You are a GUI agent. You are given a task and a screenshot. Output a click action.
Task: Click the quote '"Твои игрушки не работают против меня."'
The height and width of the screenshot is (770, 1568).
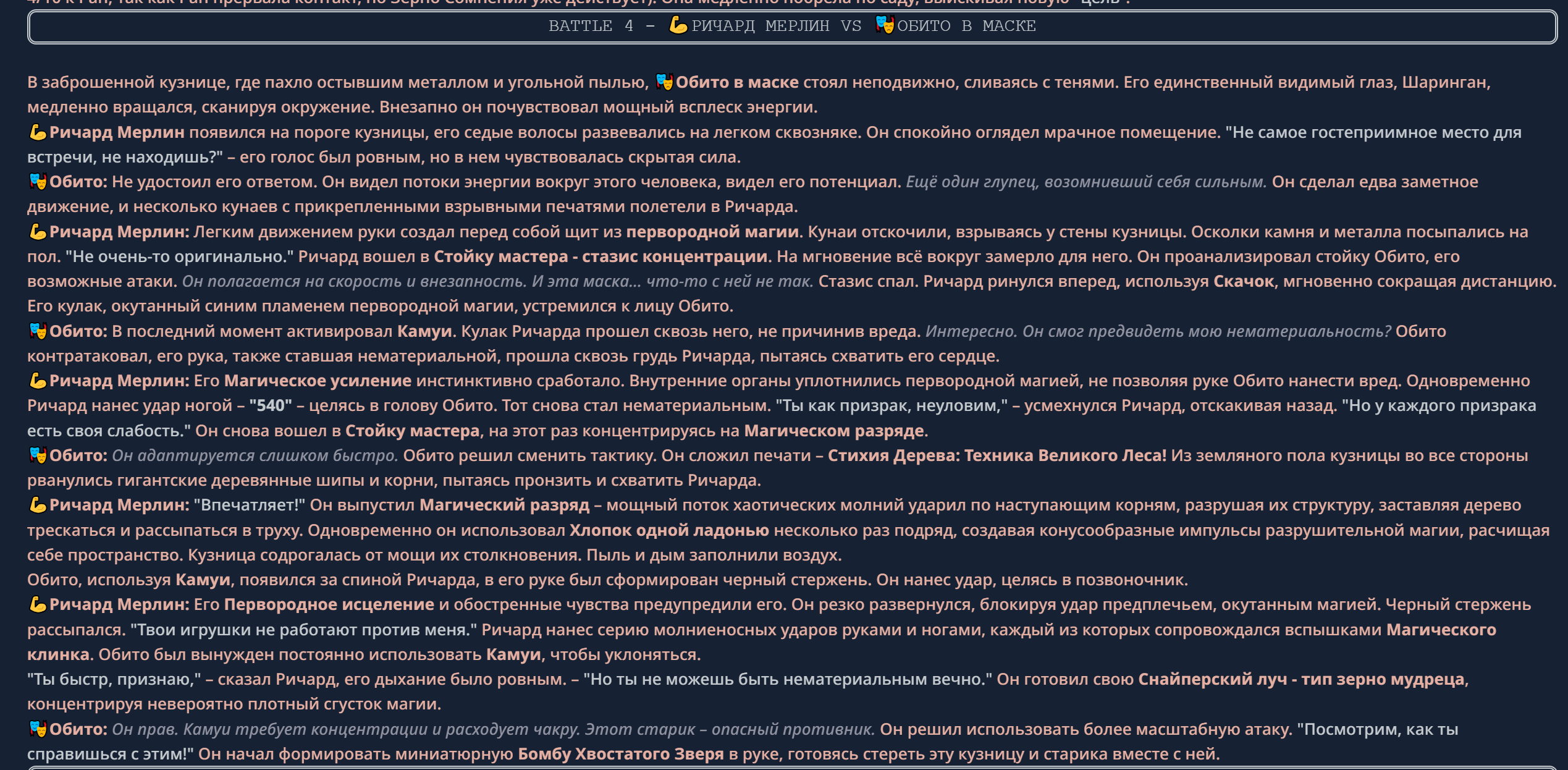coord(303,630)
